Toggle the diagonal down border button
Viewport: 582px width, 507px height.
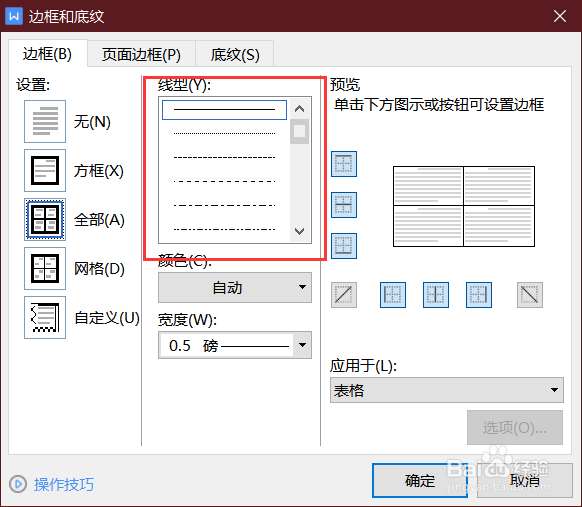point(530,295)
